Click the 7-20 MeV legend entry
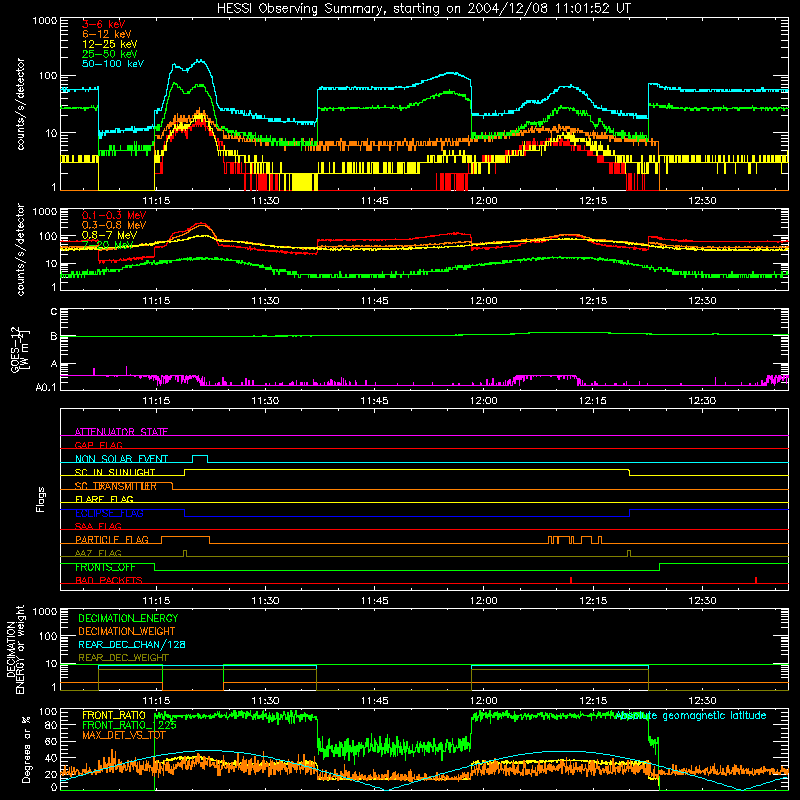 tap(108, 244)
